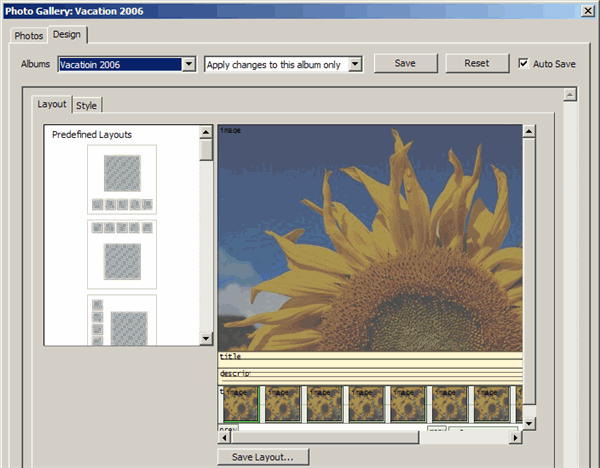The width and height of the screenshot is (600, 468).
Task: Click outer panel scroll up arrow
Action: coord(570,95)
